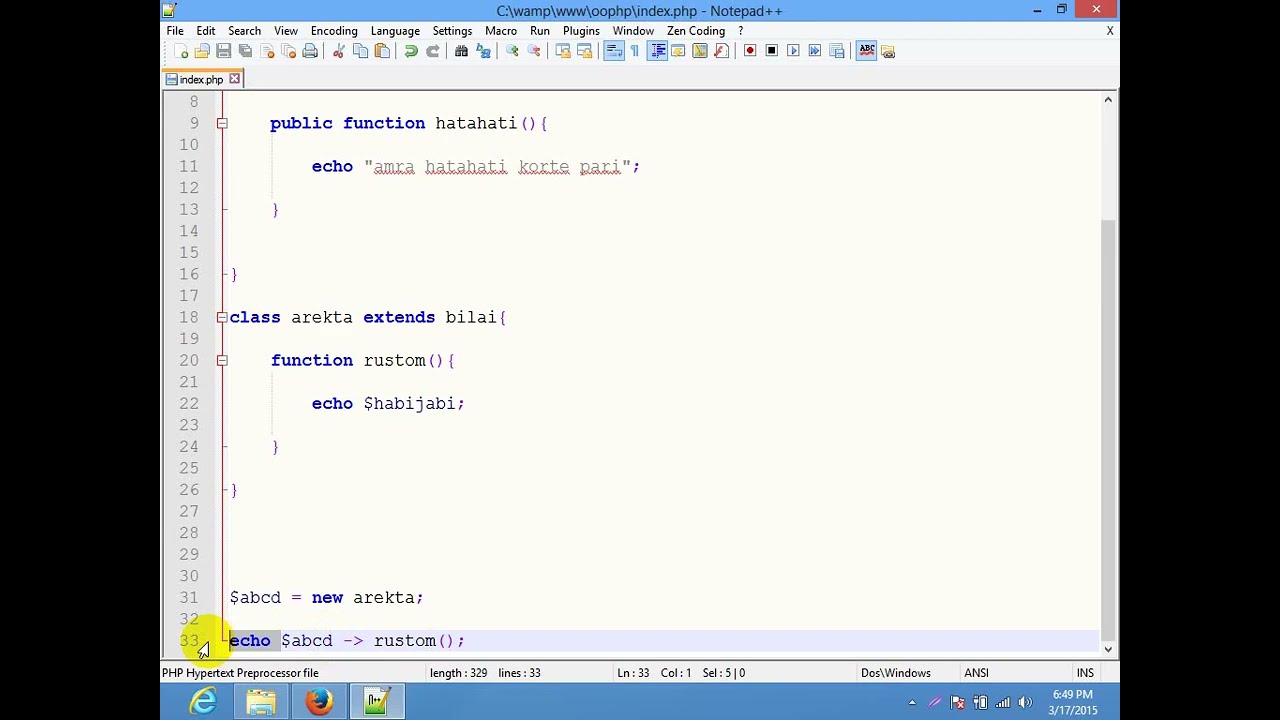1280x720 pixels.
Task: Click the Close All toolbar icon
Action: click(288, 51)
